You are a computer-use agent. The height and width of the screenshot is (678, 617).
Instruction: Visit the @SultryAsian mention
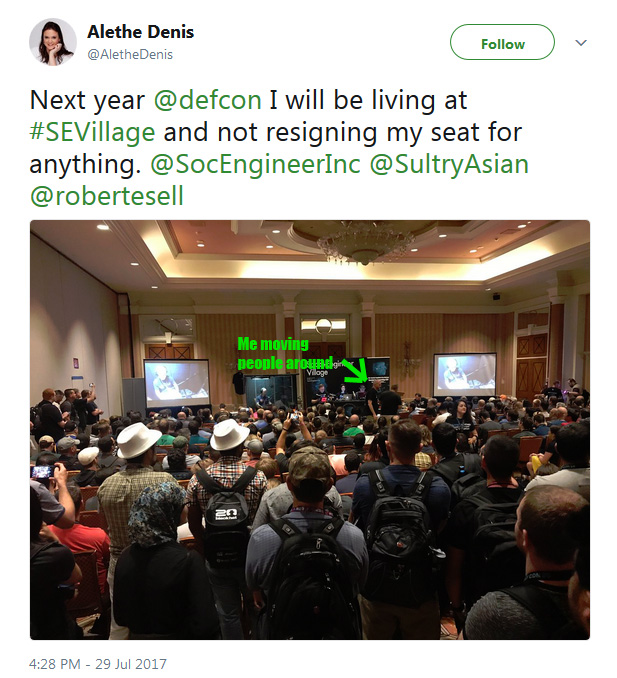click(449, 164)
